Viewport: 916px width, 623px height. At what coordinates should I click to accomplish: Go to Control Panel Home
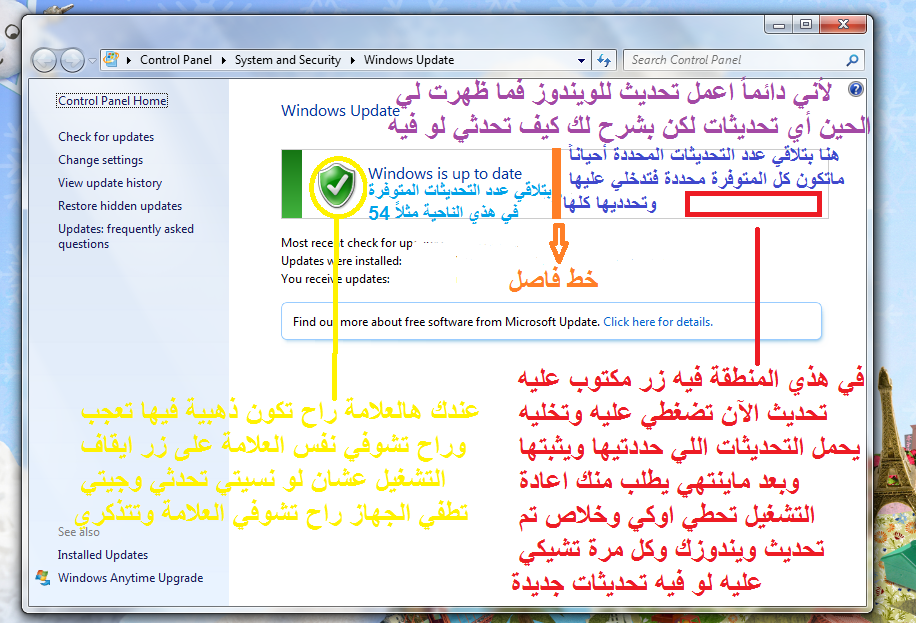(x=112, y=101)
